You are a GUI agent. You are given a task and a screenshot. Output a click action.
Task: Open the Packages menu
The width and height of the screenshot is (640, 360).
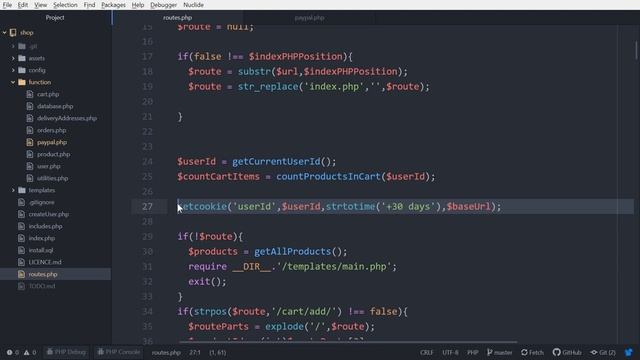(113, 5)
